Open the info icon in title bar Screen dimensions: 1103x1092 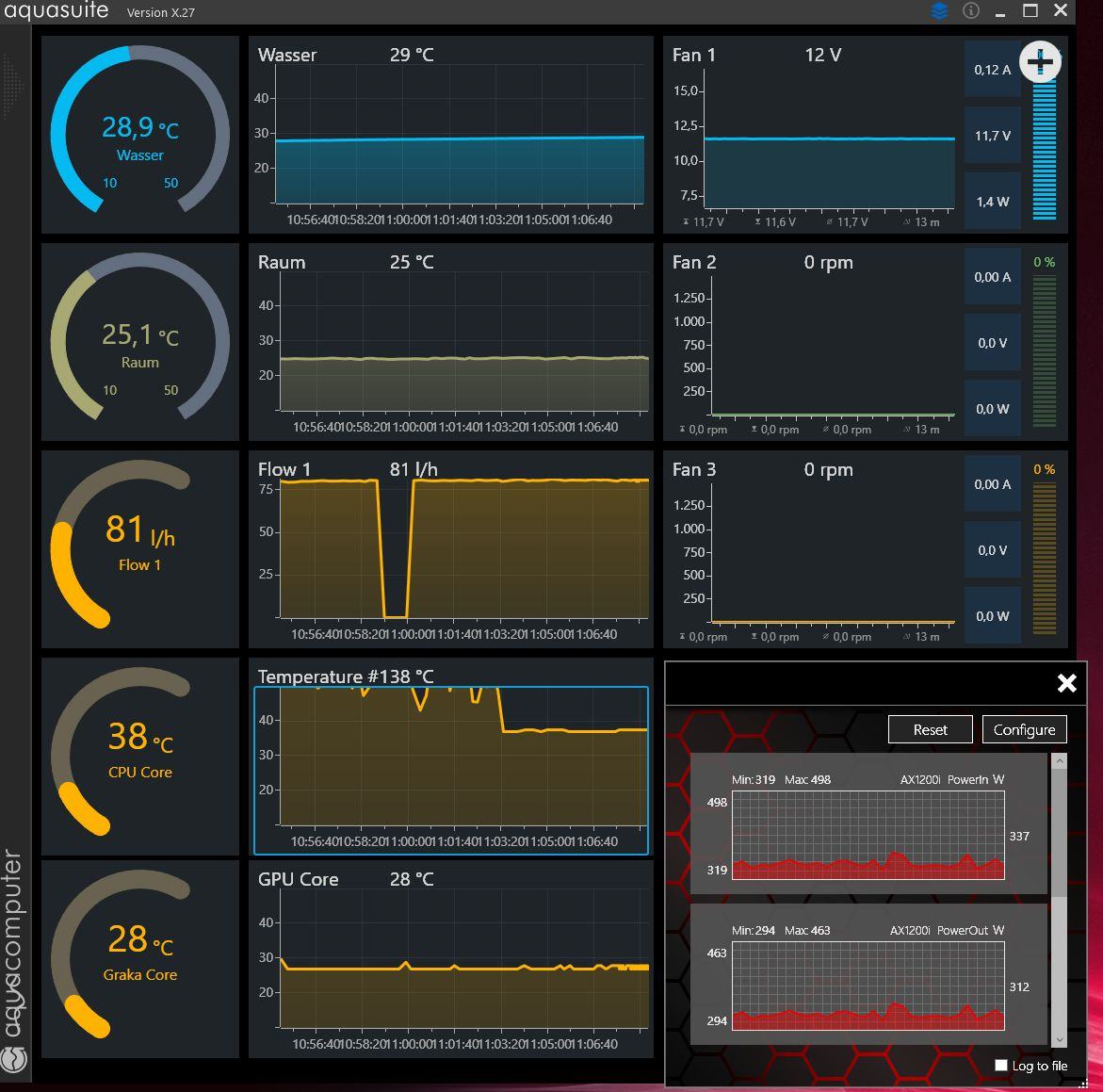click(971, 10)
